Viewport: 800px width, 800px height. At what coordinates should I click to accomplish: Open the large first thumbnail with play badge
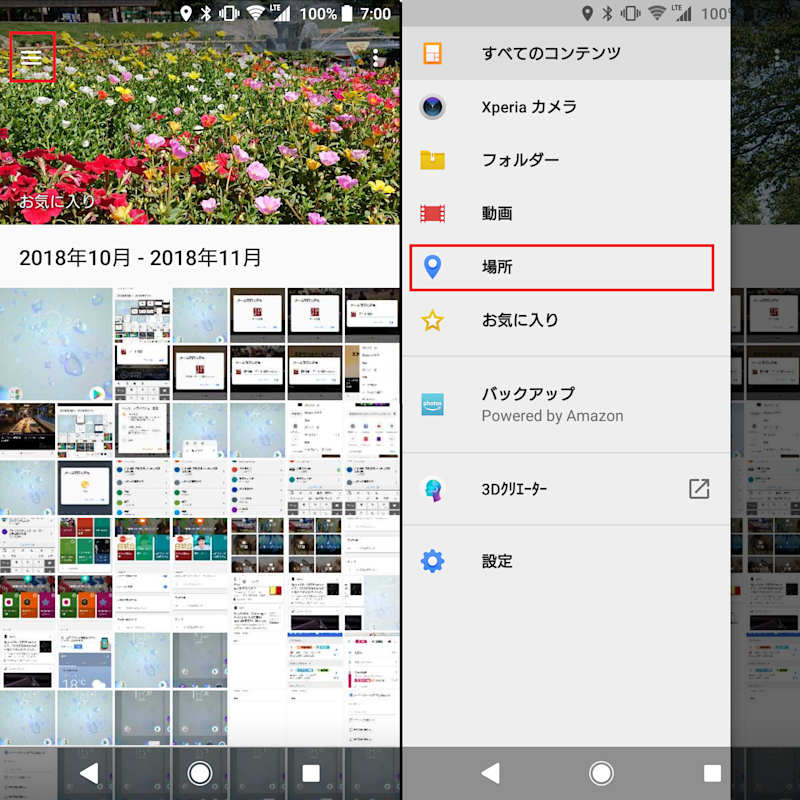click(56, 344)
